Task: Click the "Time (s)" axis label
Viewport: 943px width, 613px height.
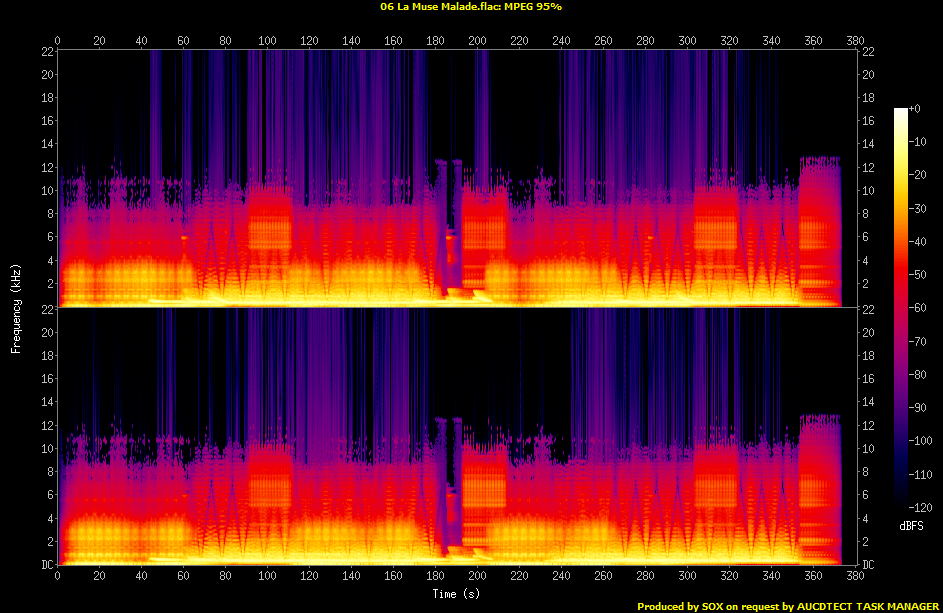Action: click(458, 594)
